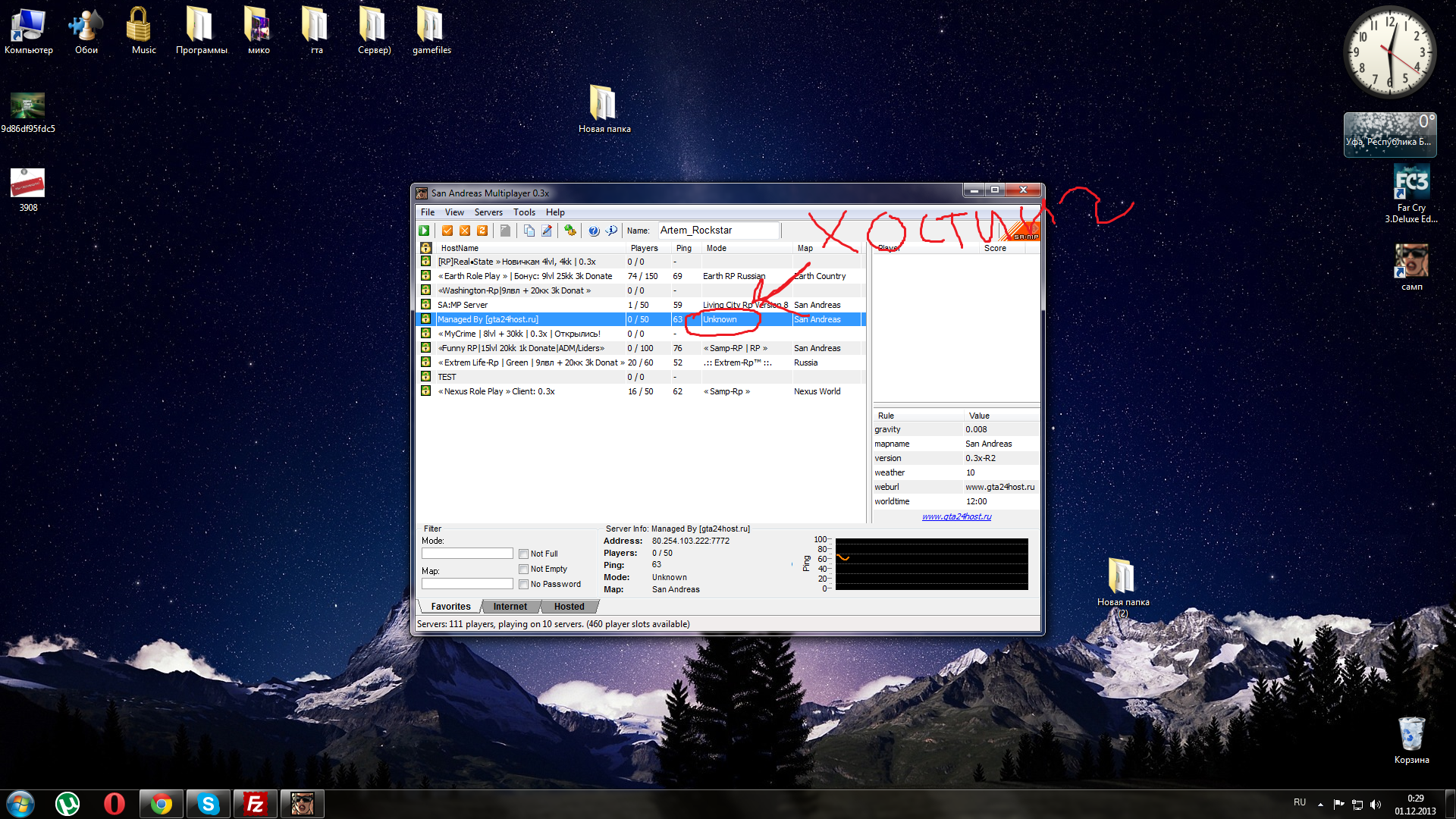Viewport: 1456px width, 819px height.
Task: Select the Сервер) desktop folder
Action: (374, 31)
